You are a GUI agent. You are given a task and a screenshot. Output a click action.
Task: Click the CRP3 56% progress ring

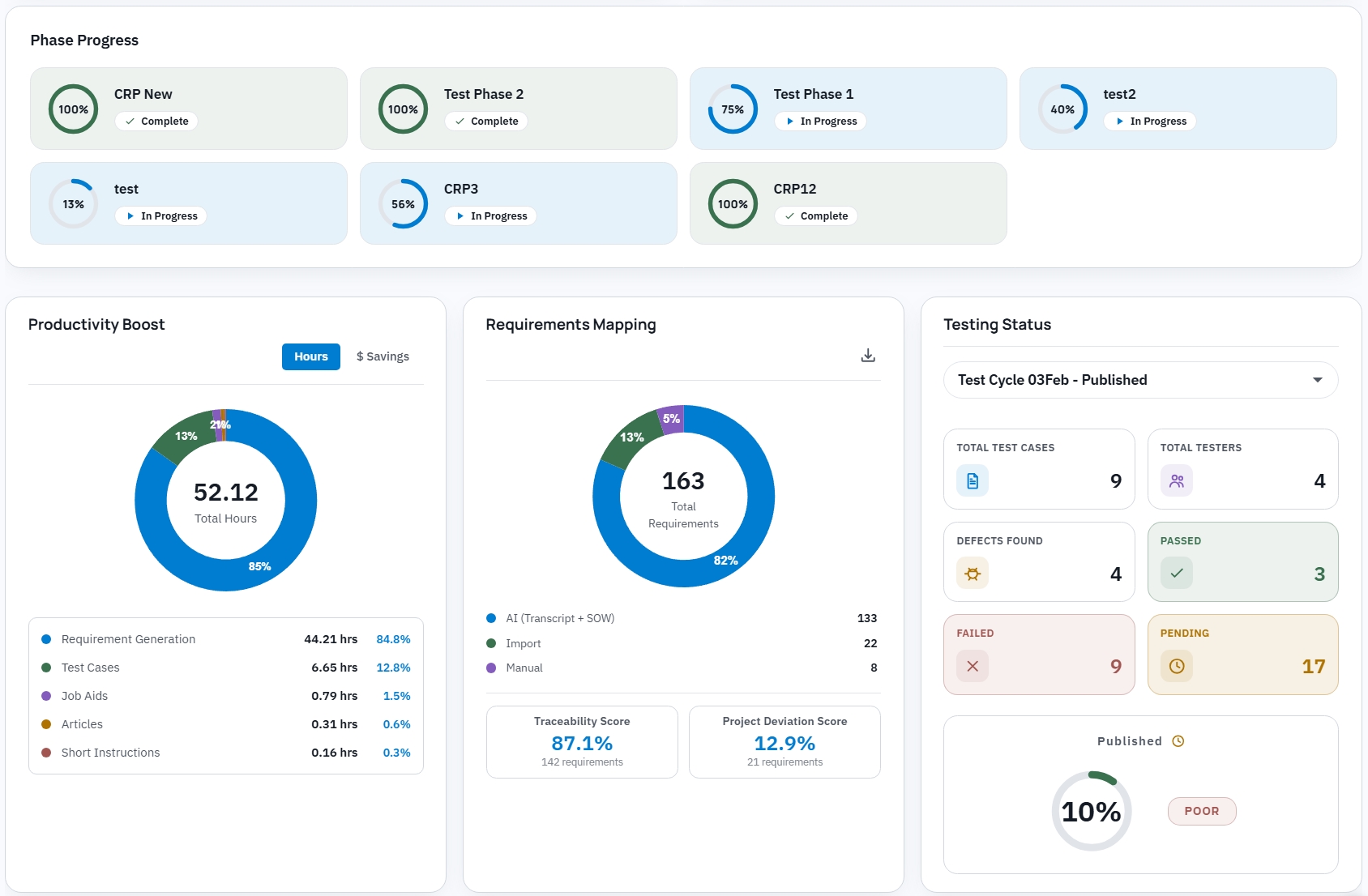coord(403,203)
